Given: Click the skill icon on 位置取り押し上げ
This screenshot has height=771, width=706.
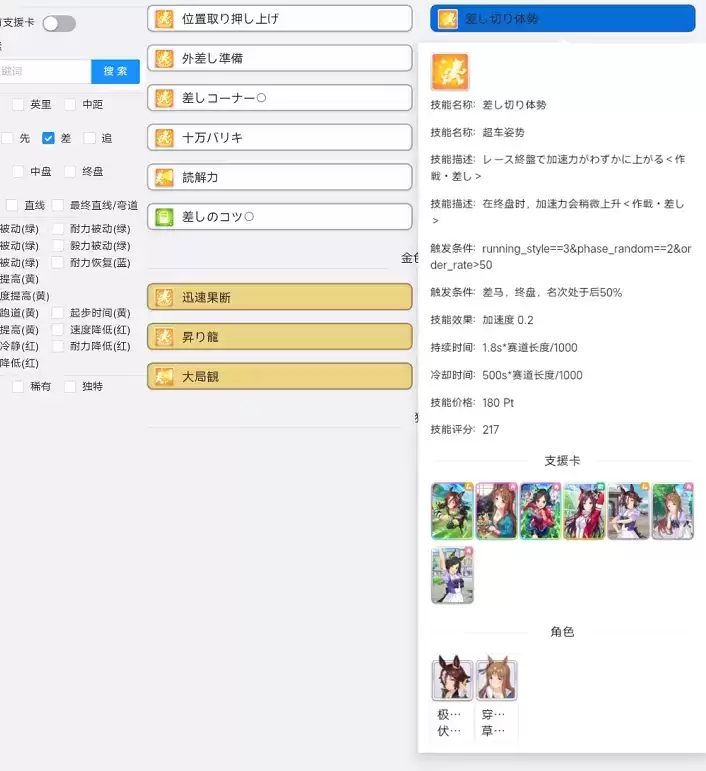Looking at the screenshot, I should [x=164, y=19].
